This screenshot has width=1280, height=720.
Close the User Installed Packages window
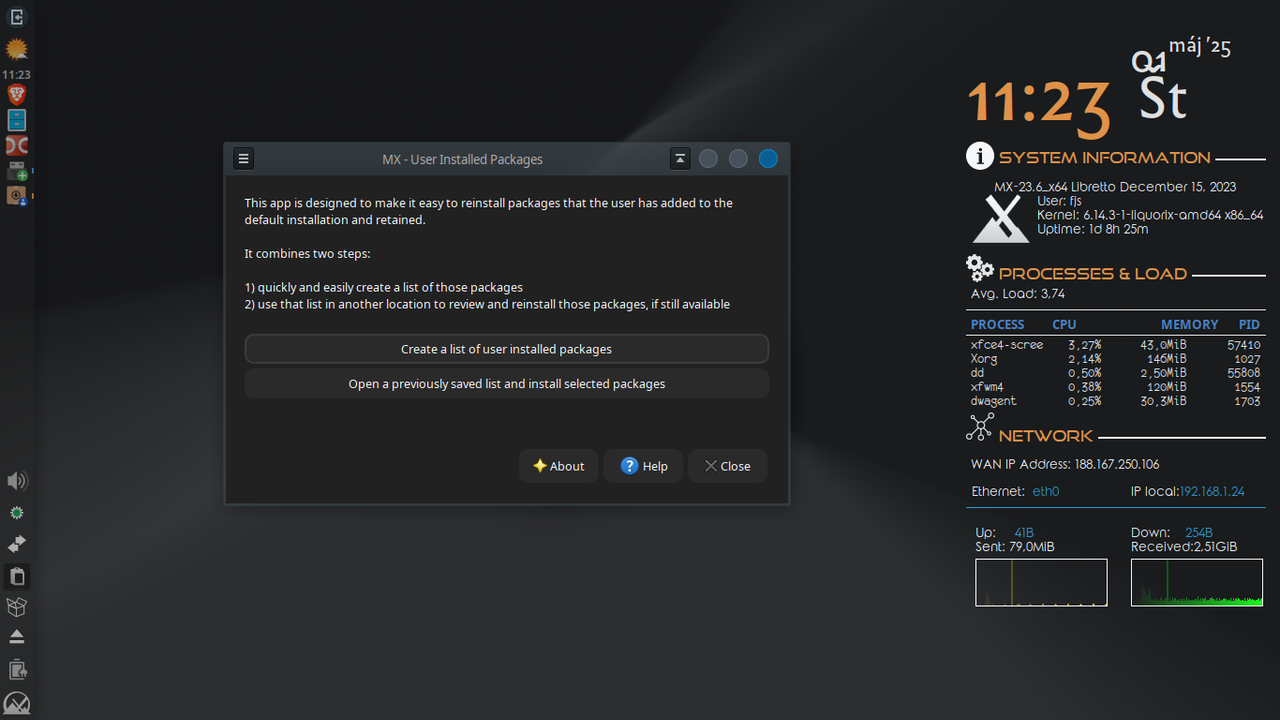click(x=727, y=466)
